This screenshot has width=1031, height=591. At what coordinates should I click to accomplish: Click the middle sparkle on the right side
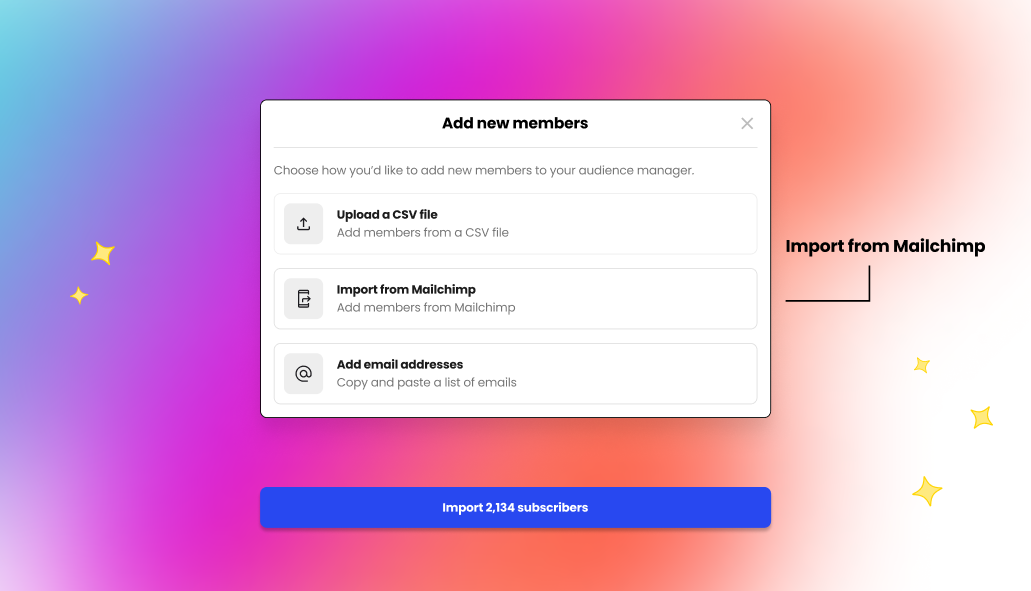coord(982,417)
